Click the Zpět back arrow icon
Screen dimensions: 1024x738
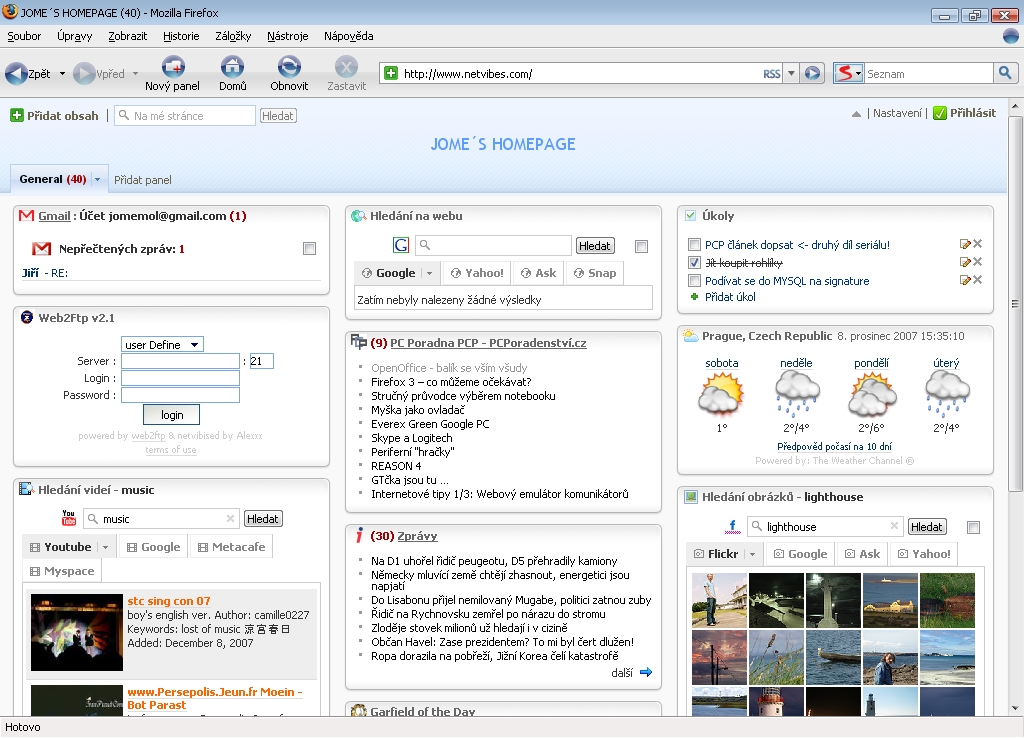pyautogui.click(x=16, y=74)
